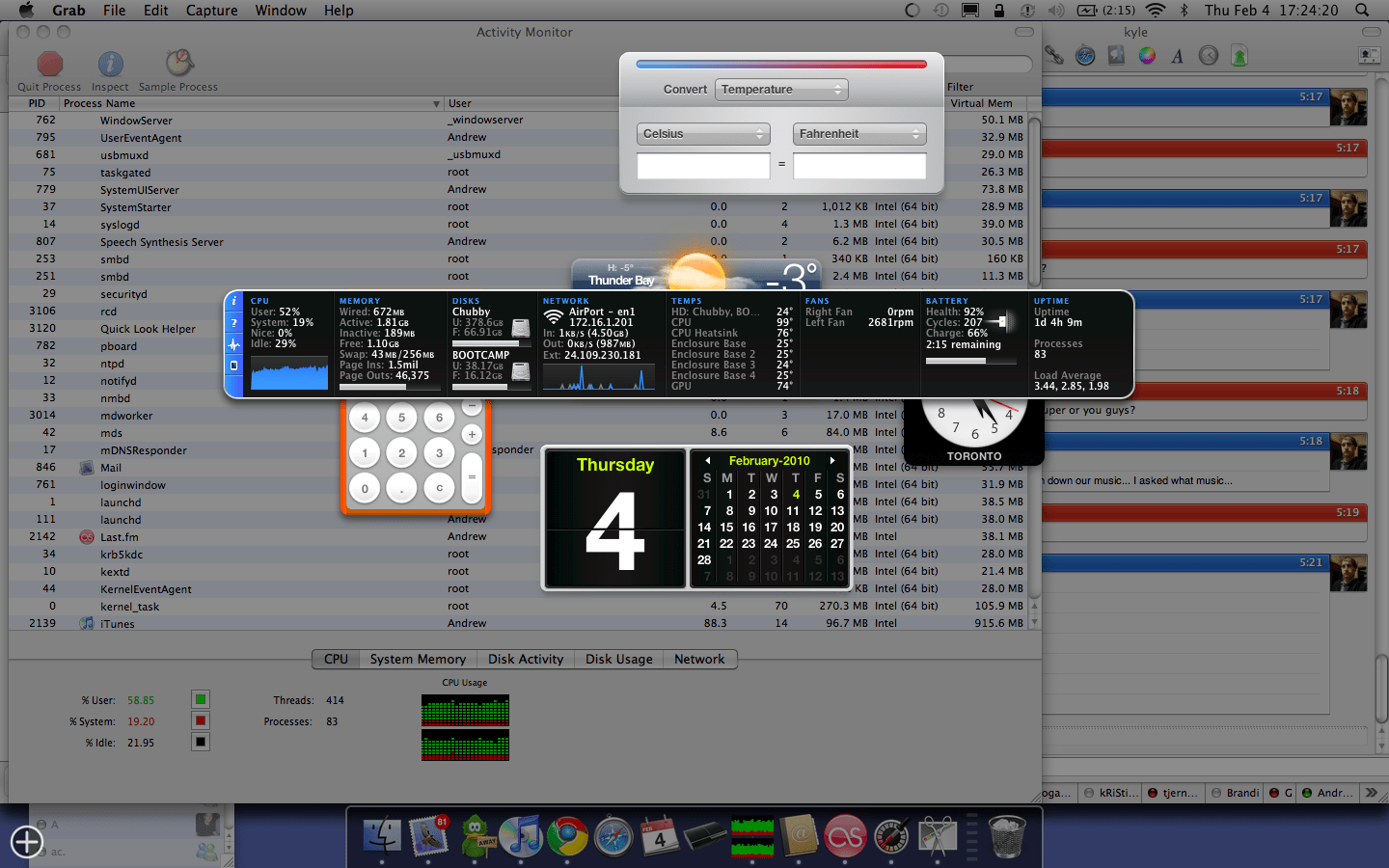Open Safari from the Dock
This screenshot has width=1389, height=868.
point(614,838)
